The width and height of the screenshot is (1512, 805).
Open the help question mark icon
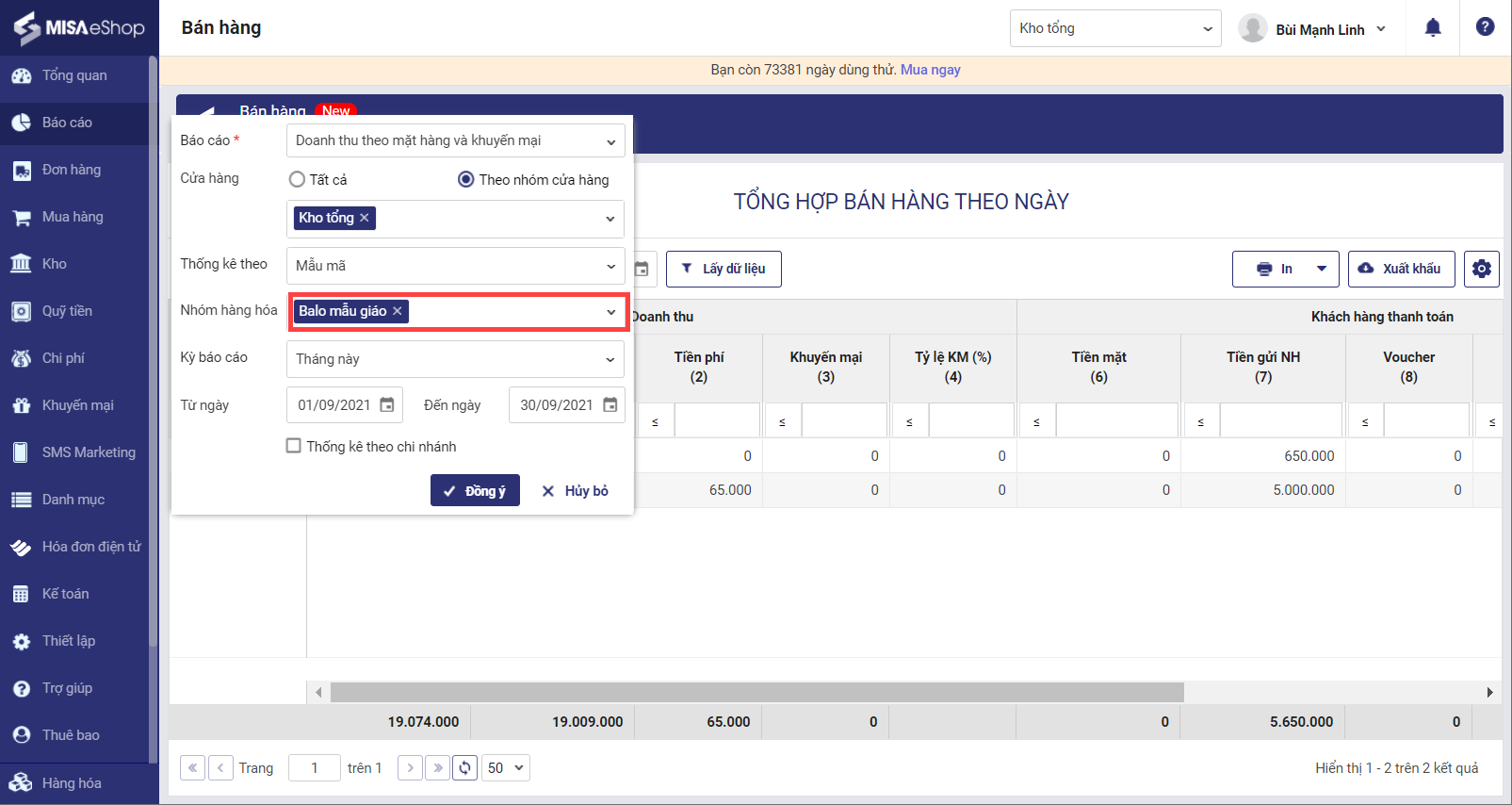coord(1486,27)
